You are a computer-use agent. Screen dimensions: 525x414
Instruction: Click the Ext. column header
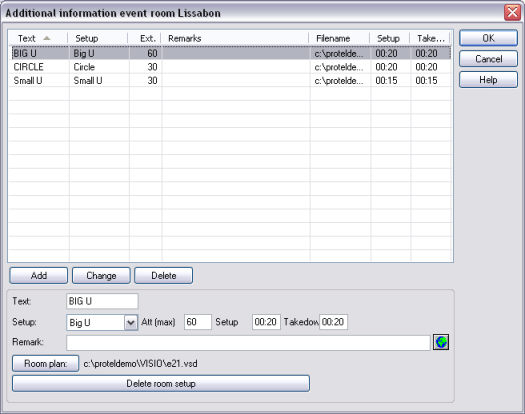145,38
